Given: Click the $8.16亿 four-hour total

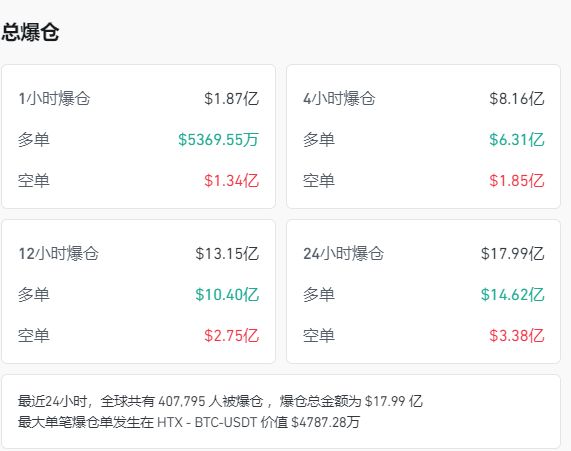Looking at the screenshot, I should 516,99.
